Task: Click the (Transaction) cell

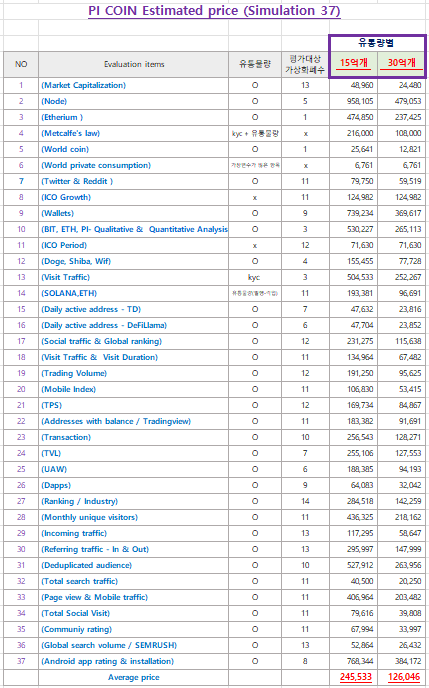Action: coord(134,438)
